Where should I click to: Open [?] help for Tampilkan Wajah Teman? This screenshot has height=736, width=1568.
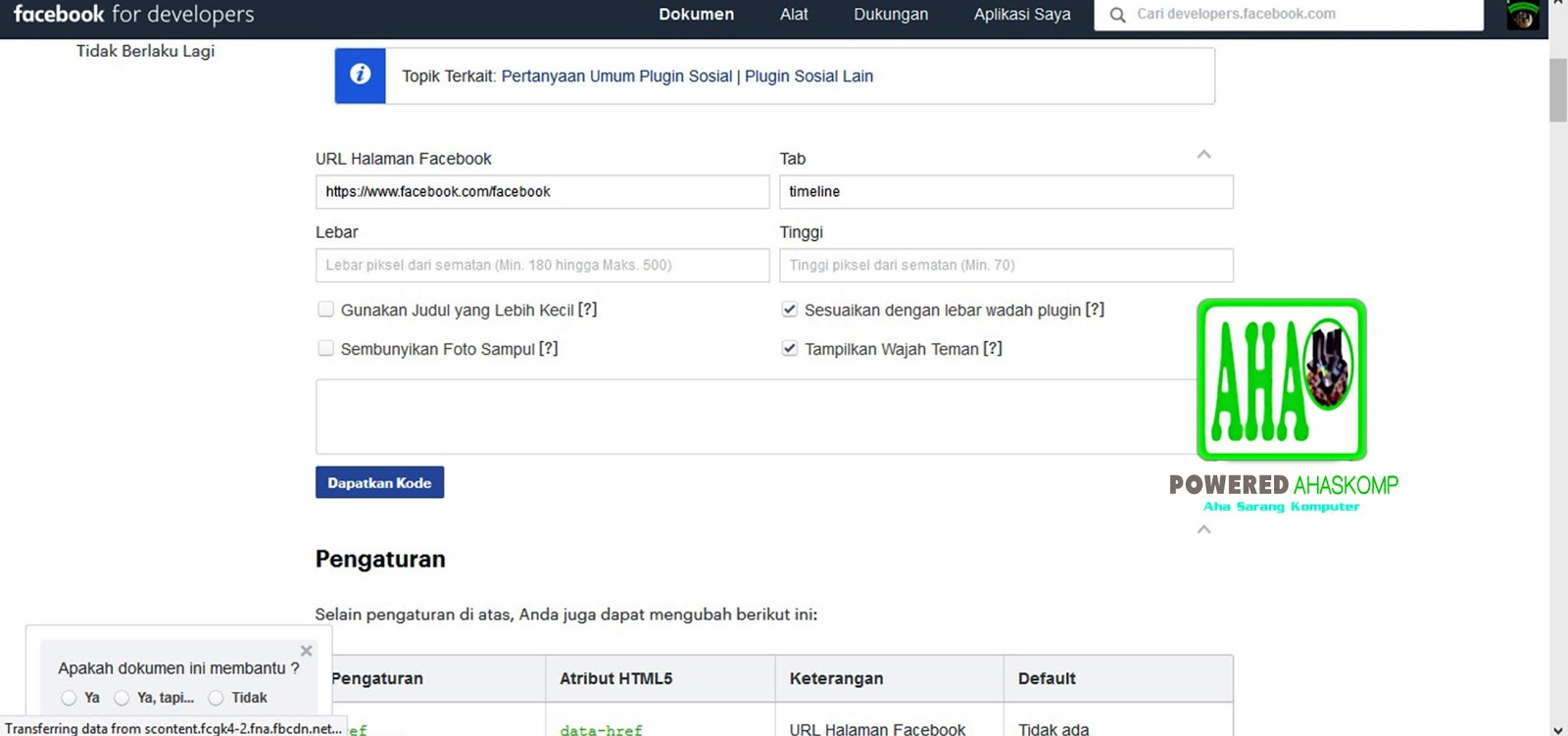pyautogui.click(x=993, y=348)
